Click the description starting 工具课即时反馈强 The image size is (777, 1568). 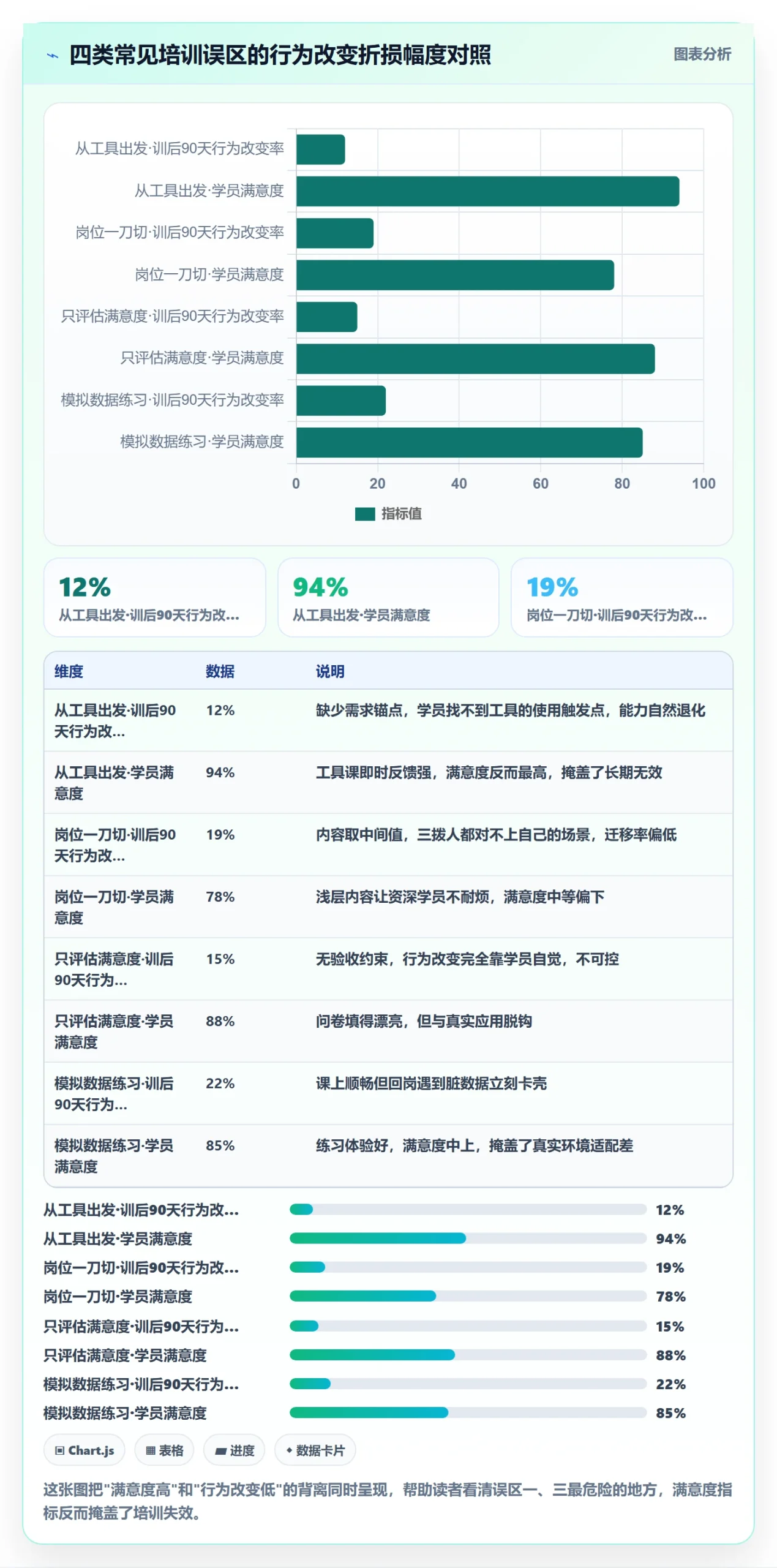click(489, 772)
